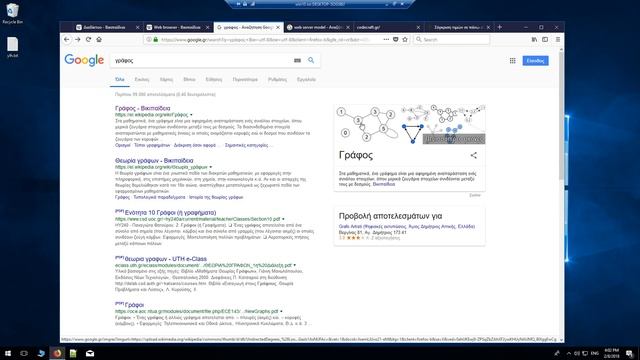Viewport: 640px width, 360px height.
Task: Click the taskbar clock and date
Action: (611, 353)
